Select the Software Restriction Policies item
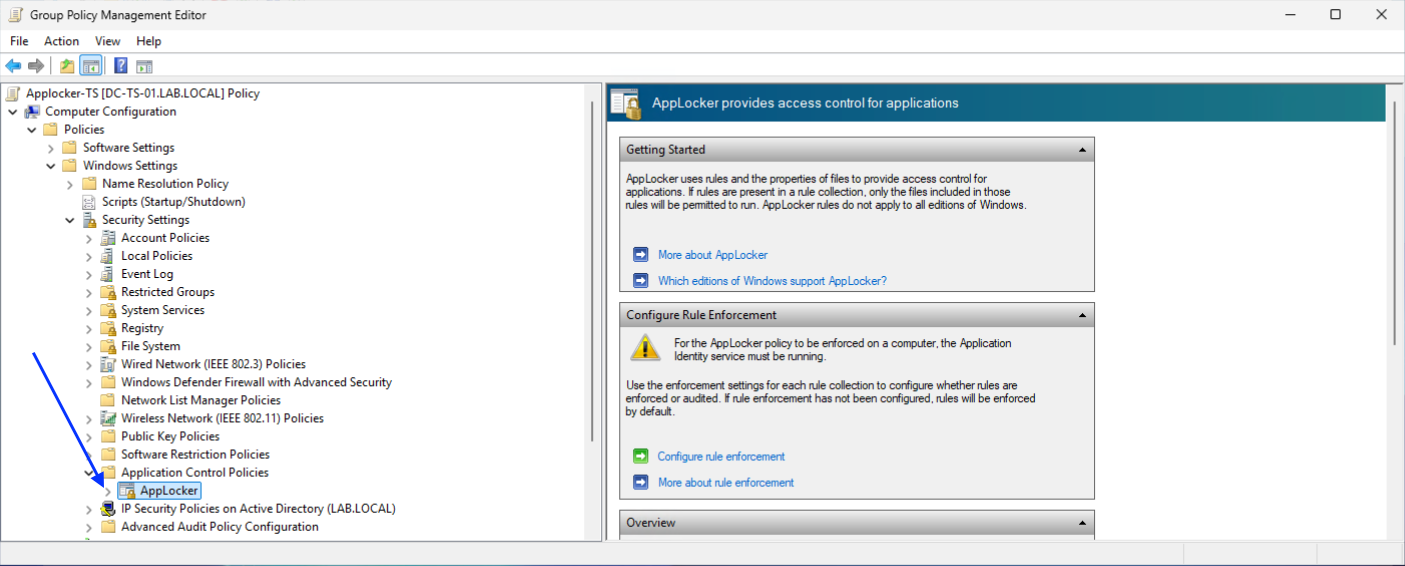 (x=195, y=454)
